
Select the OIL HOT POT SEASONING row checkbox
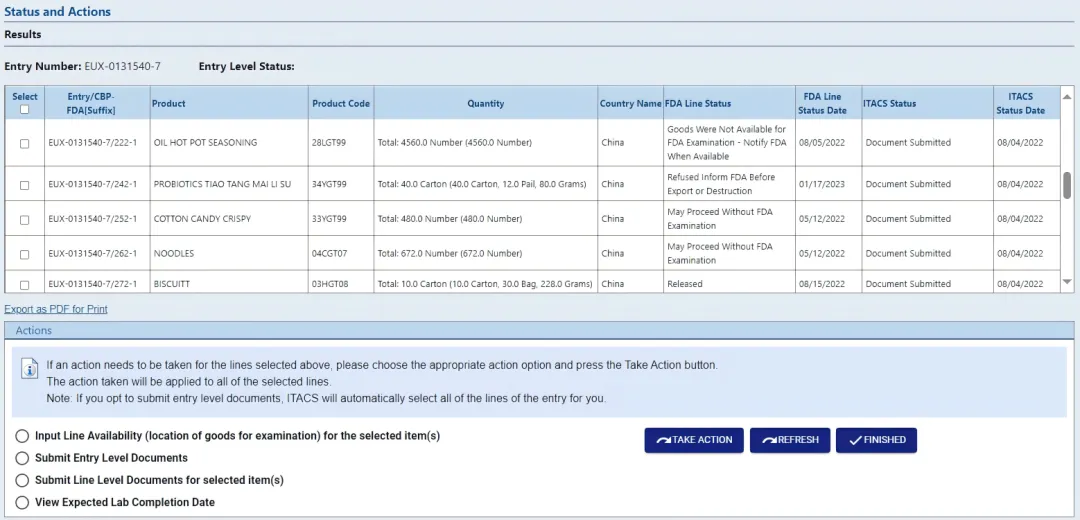point(25,143)
